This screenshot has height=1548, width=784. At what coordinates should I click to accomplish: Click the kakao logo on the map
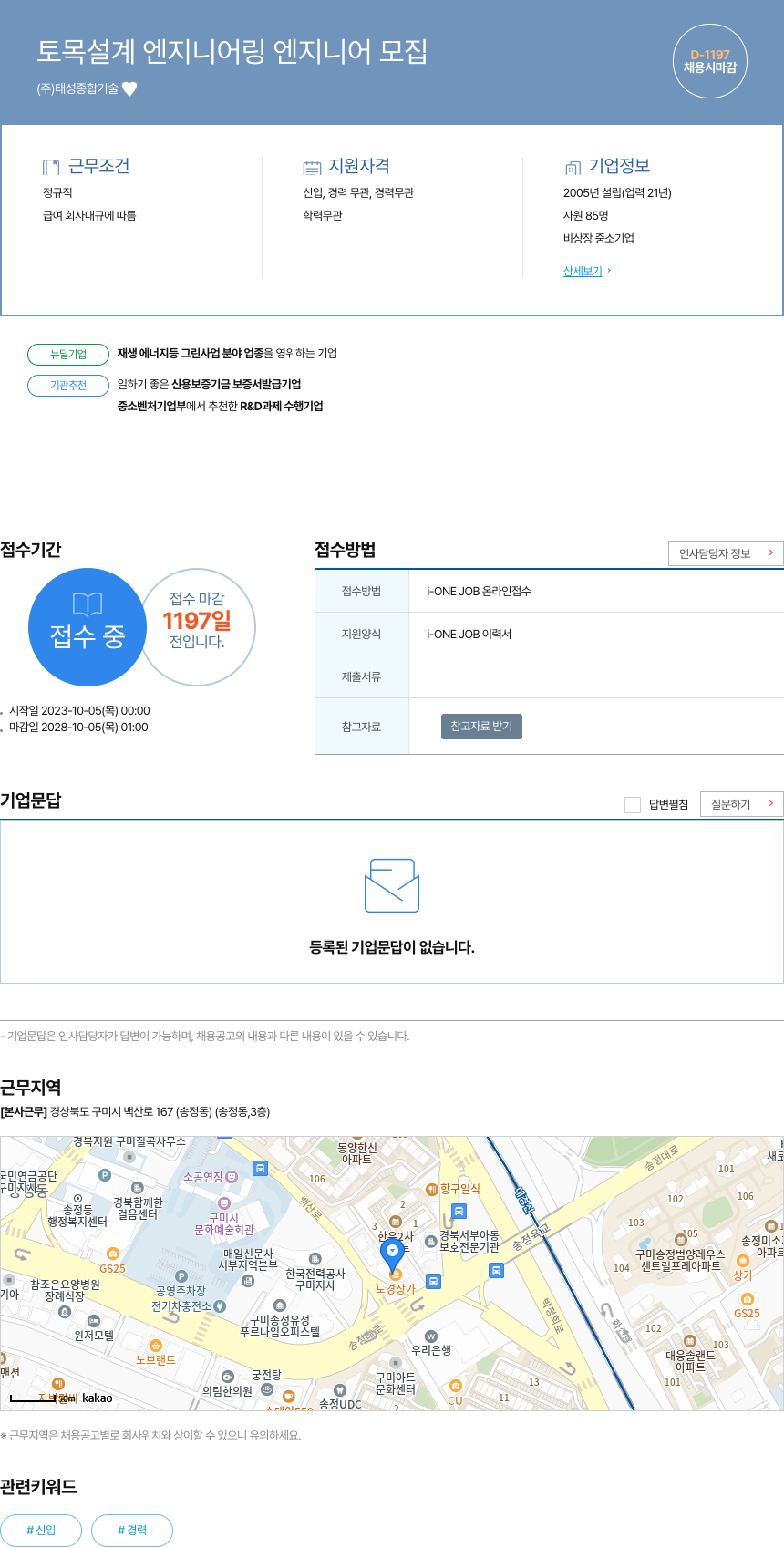click(x=98, y=1398)
